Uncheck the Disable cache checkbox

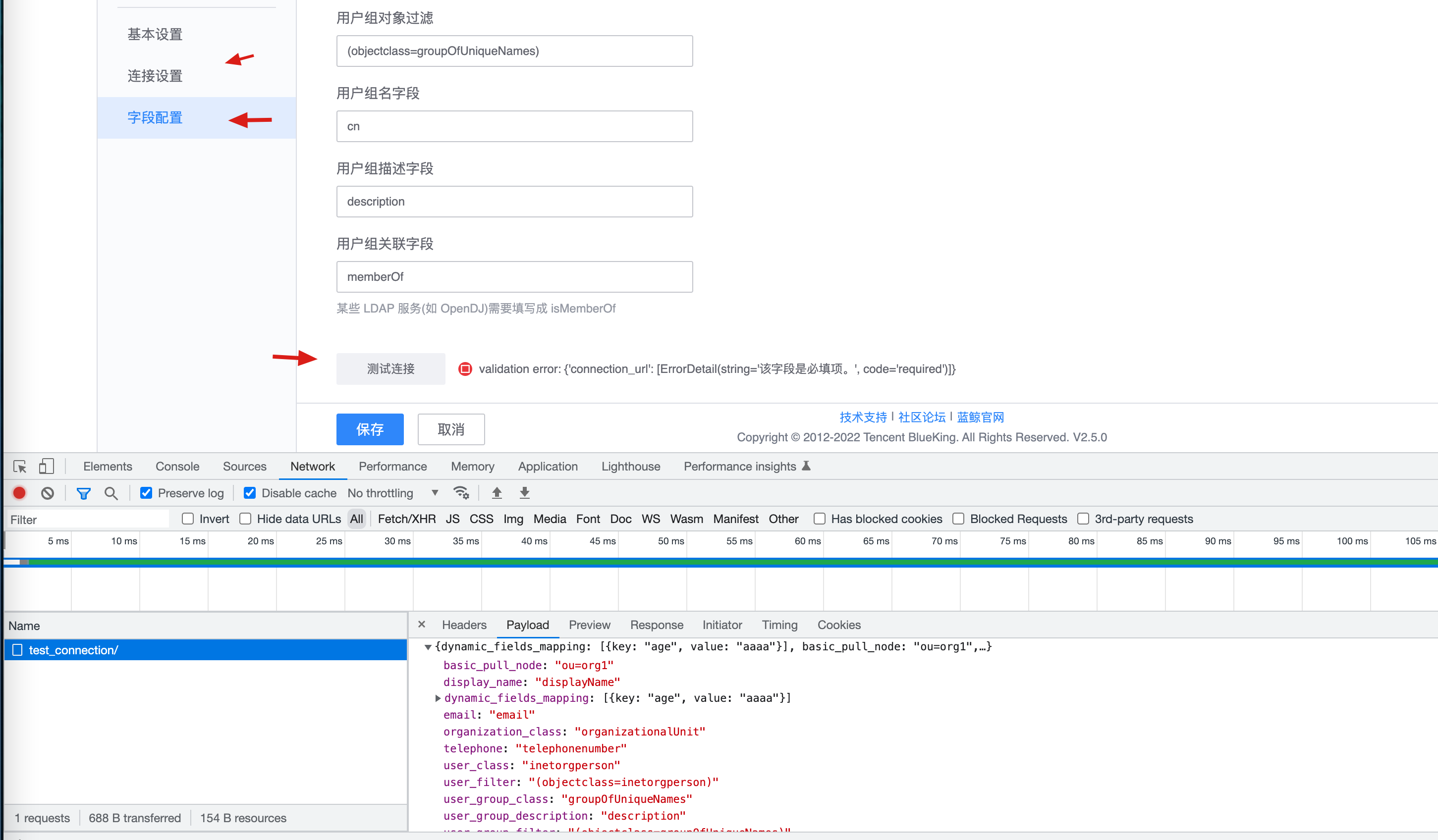click(250, 493)
